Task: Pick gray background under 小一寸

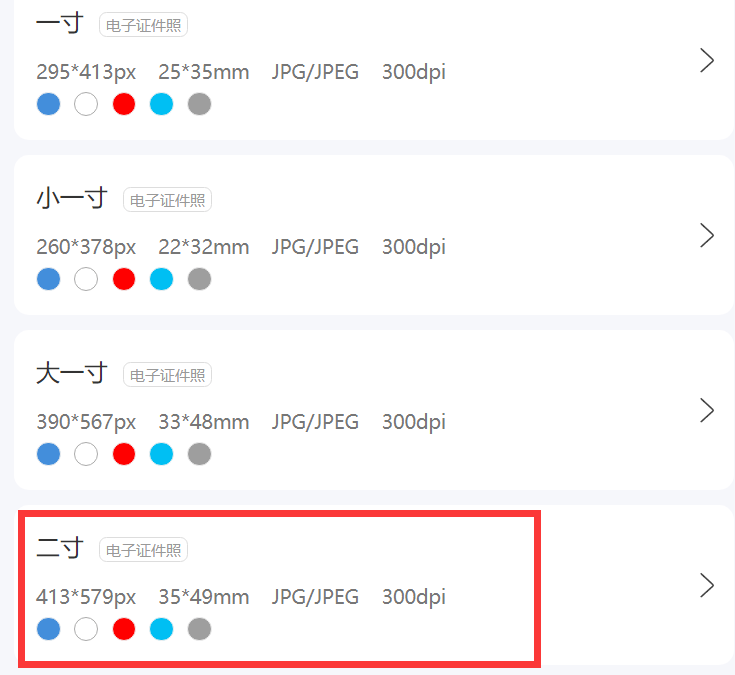Action: pyautogui.click(x=199, y=279)
